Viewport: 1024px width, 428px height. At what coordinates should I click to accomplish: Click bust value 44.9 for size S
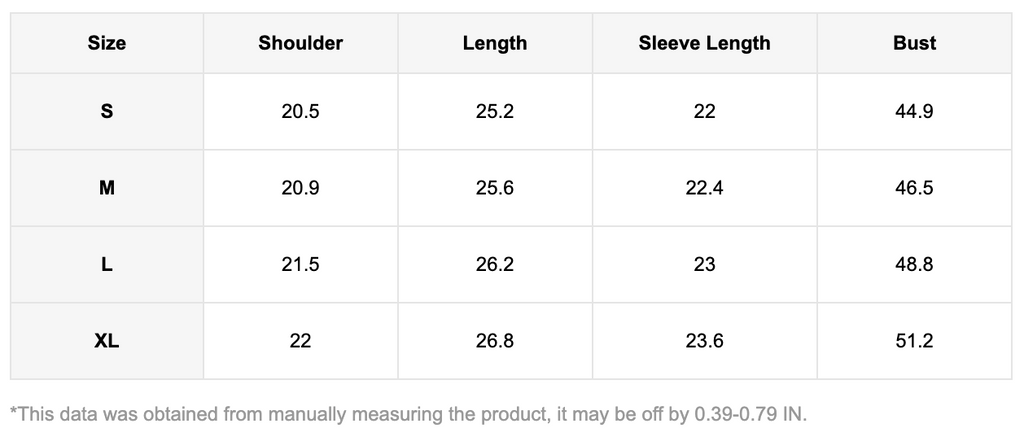[x=914, y=112]
